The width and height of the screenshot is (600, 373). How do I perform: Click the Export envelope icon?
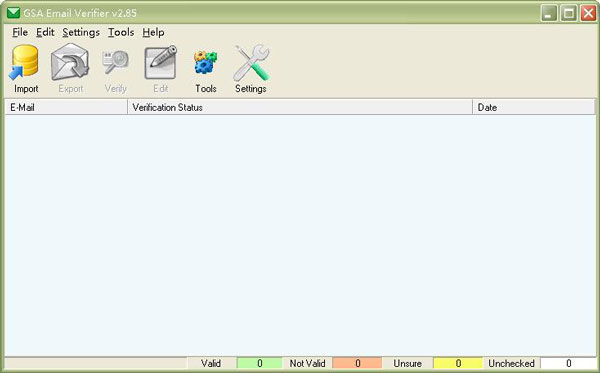point(70,62)
